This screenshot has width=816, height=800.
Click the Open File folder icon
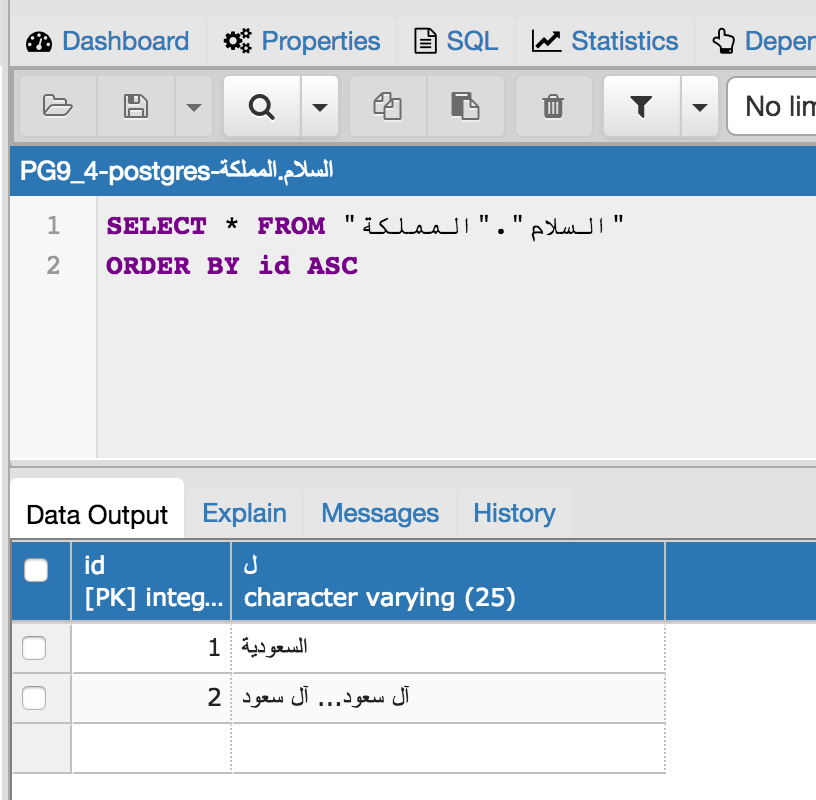tap(58, 106)
